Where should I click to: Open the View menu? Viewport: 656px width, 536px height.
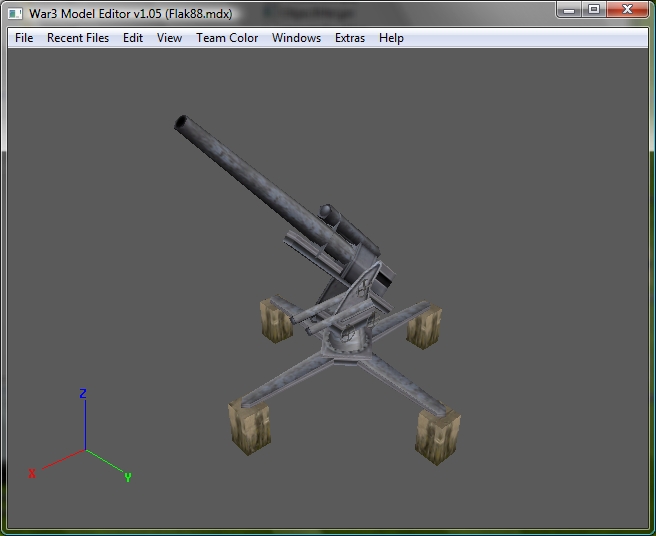click(x=169, y=38)
